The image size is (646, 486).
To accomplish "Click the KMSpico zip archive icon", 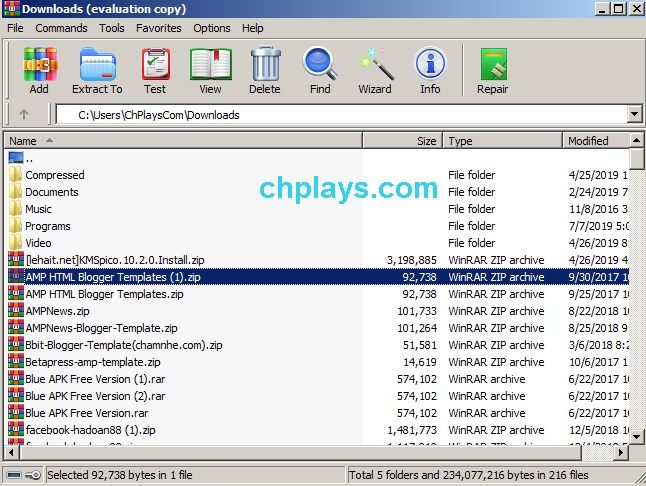I will pyautogui.click(x=16, y=259).
